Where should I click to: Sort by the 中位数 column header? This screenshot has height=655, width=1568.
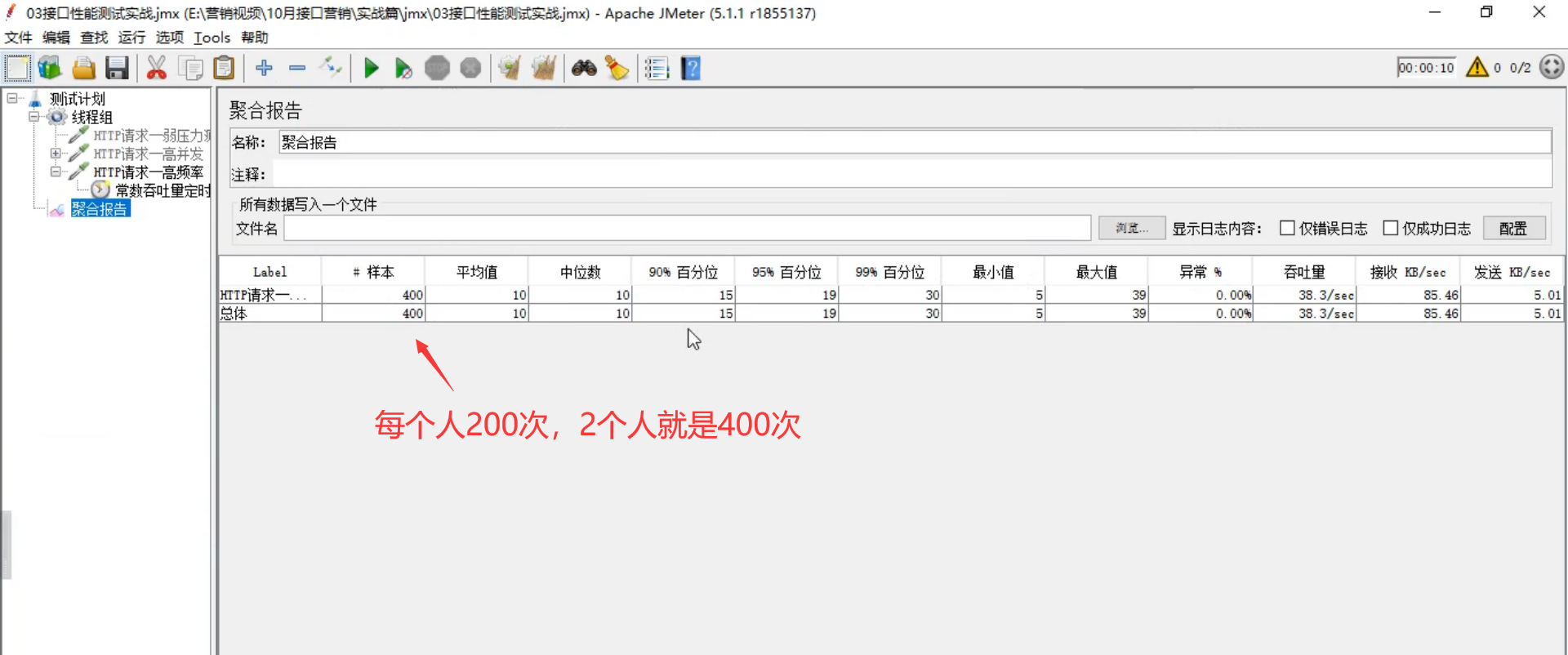[580, 272]
